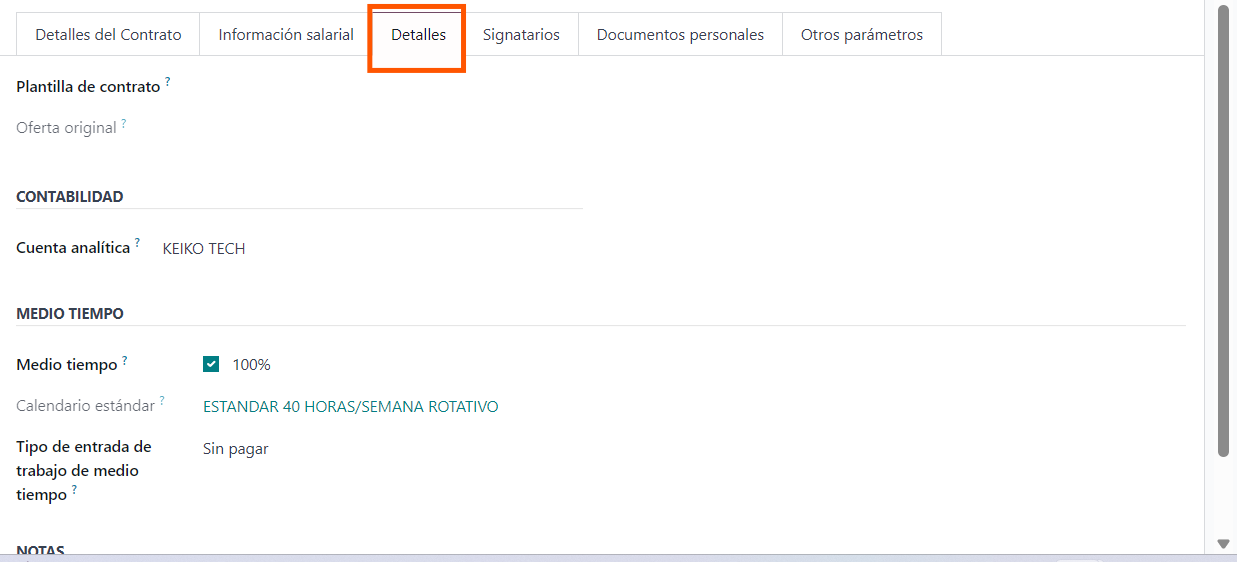Click the scrollbar down arrow
Image resolution: width=1237 pixels, height=562 pixels.
(x=1223, y=543)
